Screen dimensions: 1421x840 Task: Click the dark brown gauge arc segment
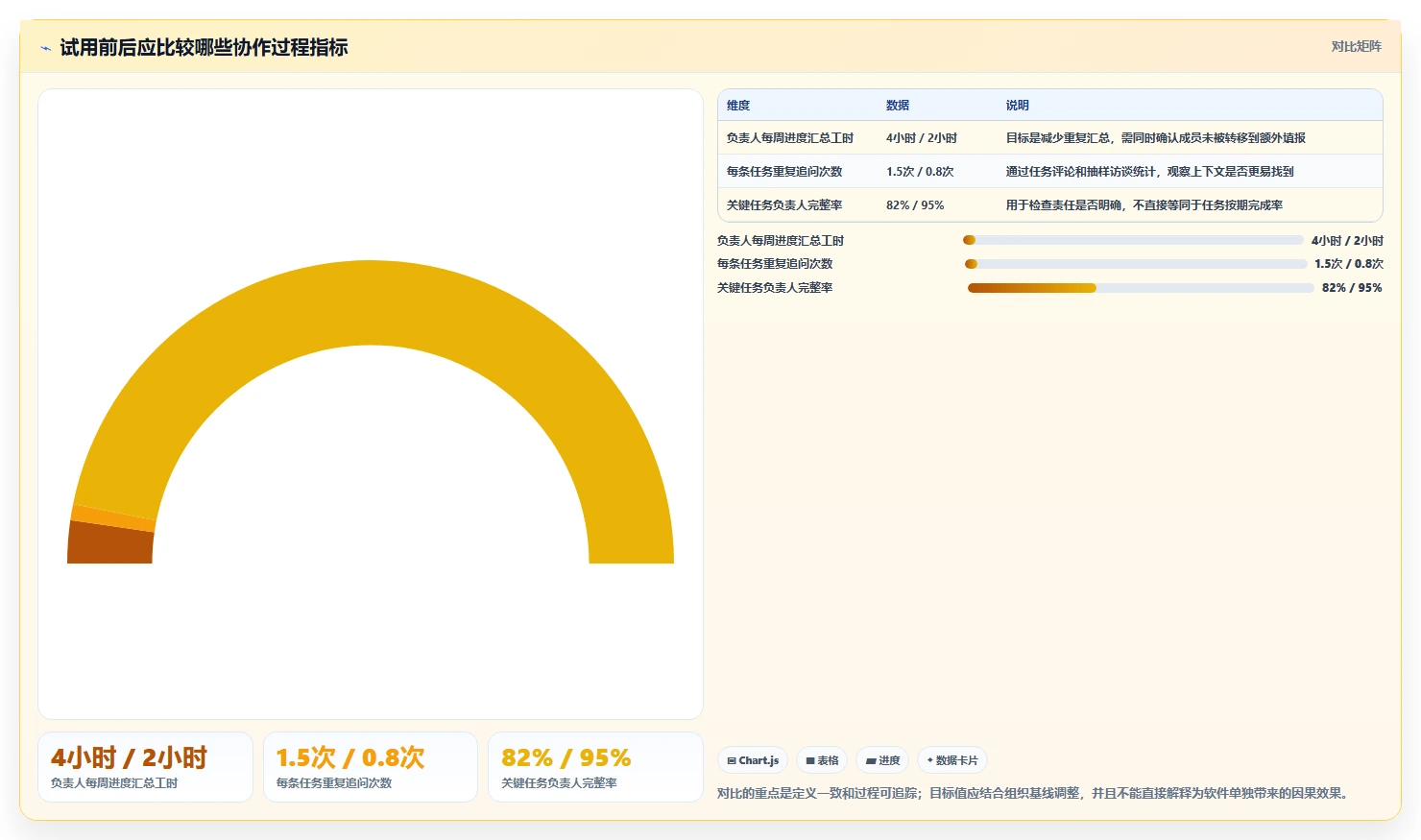(110, 542)
